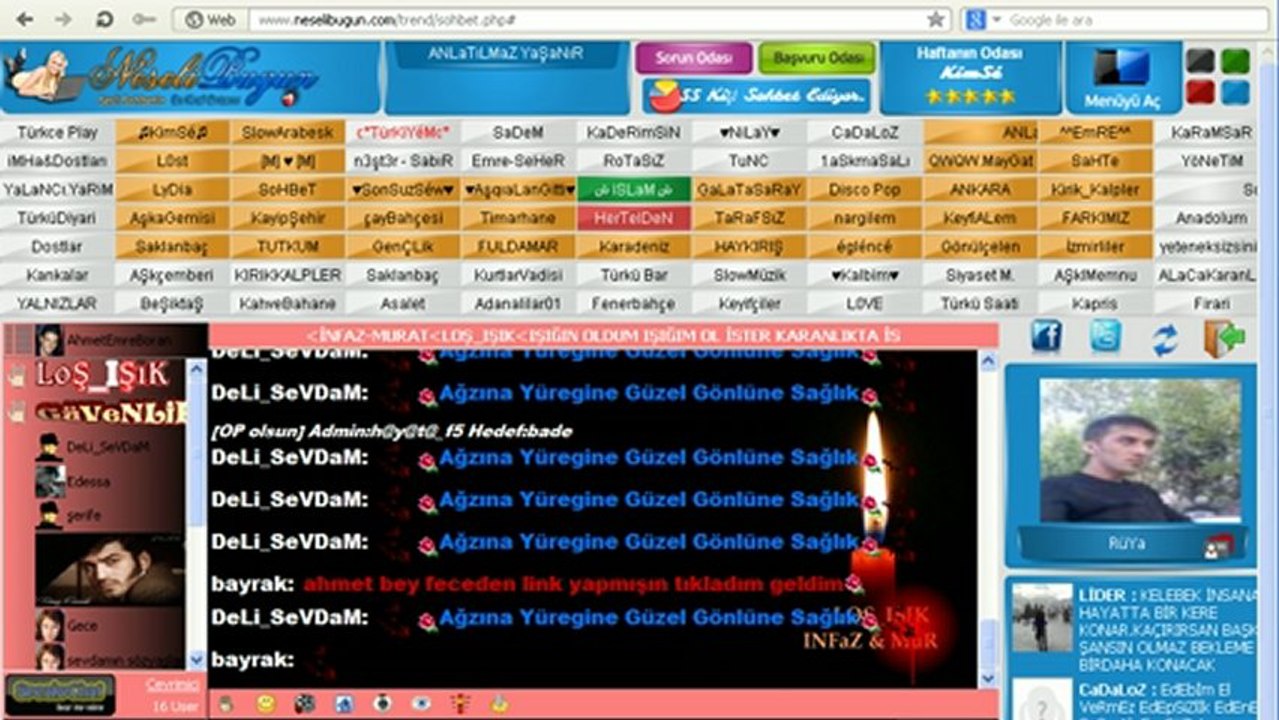Image resolution: width=1279 pixels, height=720 pixels.
Task: Select the red theme color swatch
Action: 1200,93
